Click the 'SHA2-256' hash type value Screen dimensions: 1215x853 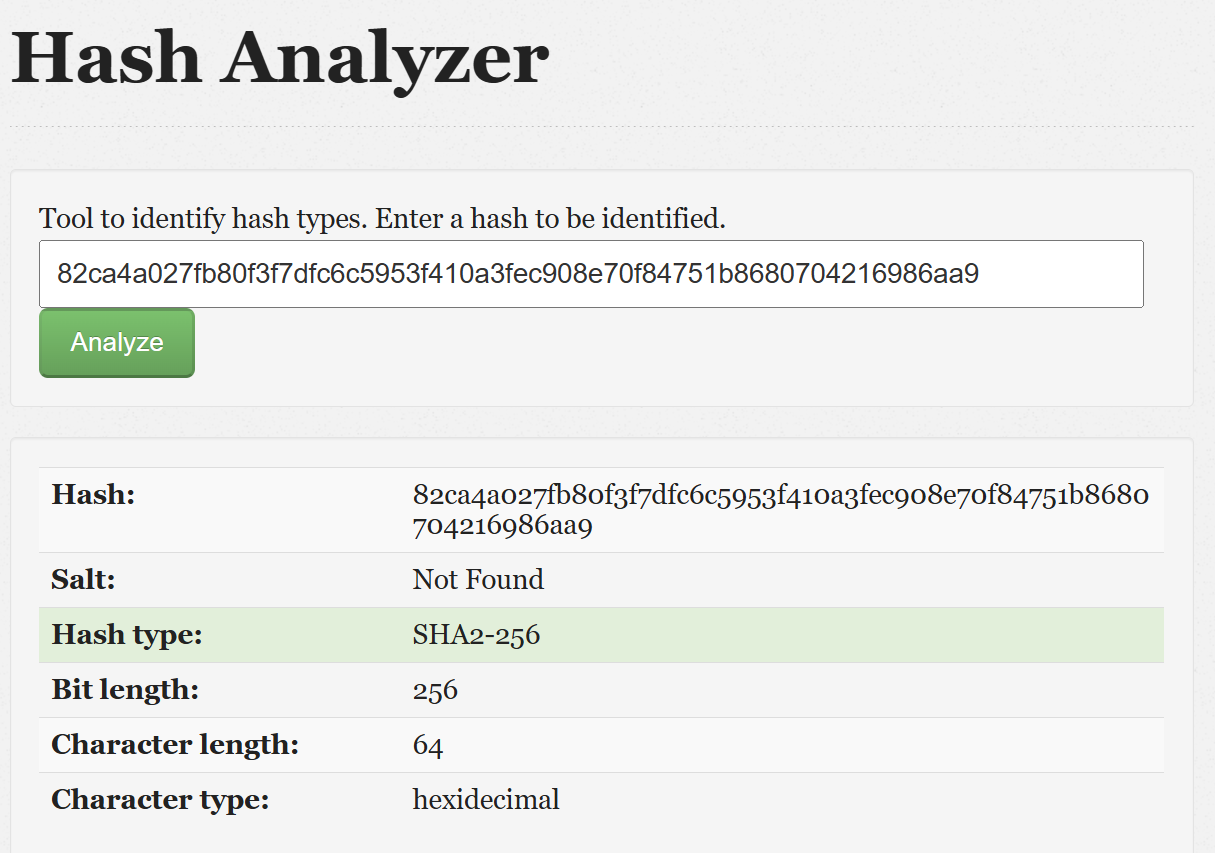476,634
